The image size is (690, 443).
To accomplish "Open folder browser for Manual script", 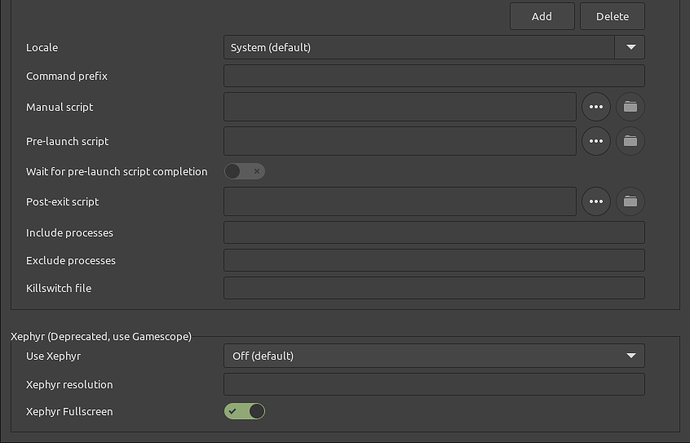I will (630, 107).
